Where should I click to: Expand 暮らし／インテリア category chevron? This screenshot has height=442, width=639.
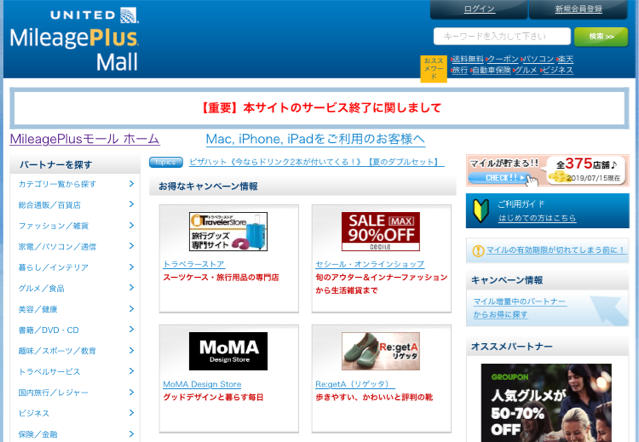click(x=131, y=267)
